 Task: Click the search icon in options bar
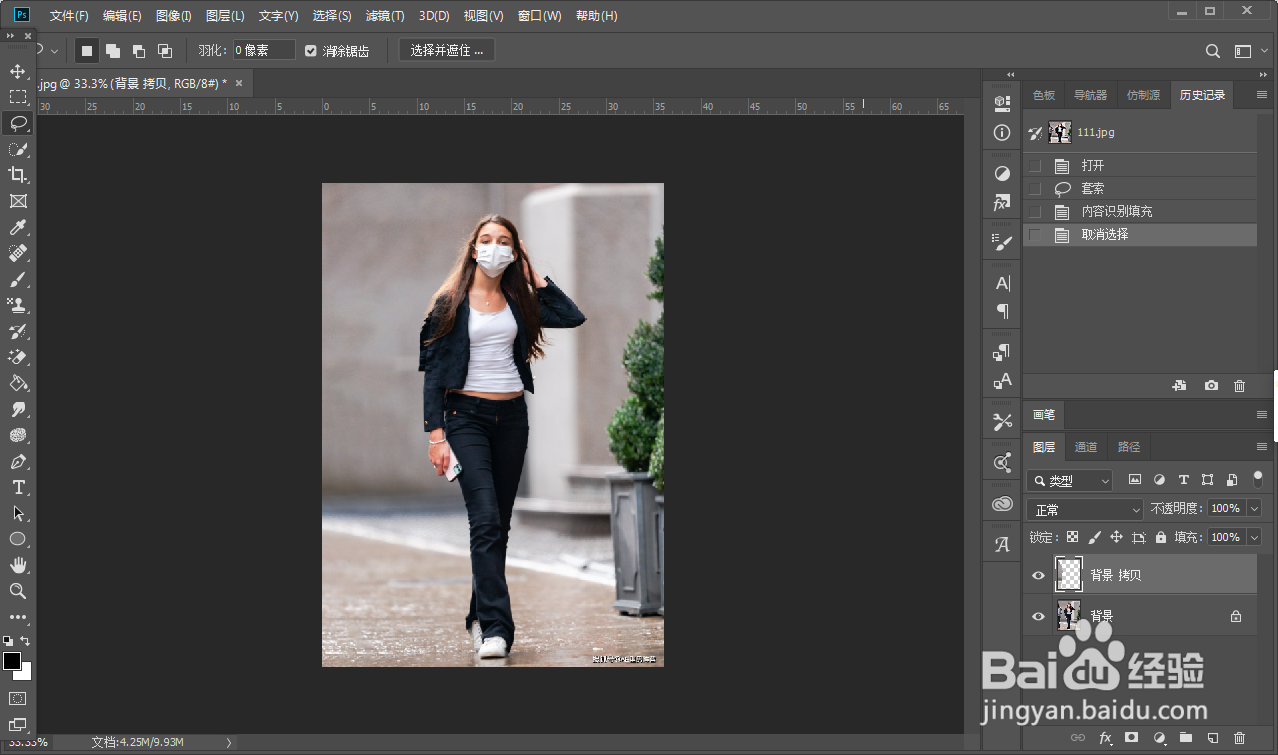(1212, 51)
